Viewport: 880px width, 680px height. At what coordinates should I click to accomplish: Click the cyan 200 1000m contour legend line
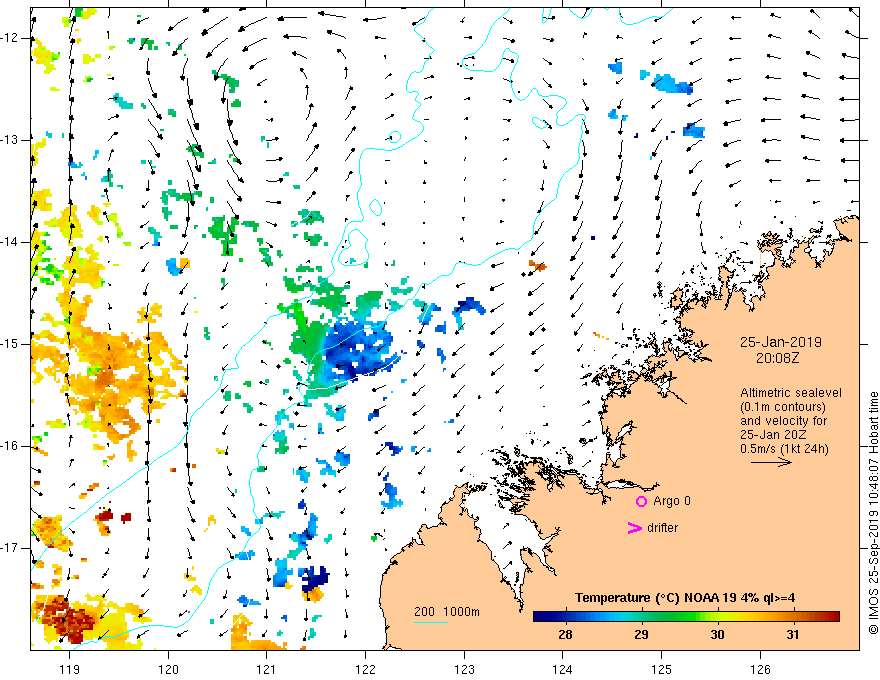[430, 622]
